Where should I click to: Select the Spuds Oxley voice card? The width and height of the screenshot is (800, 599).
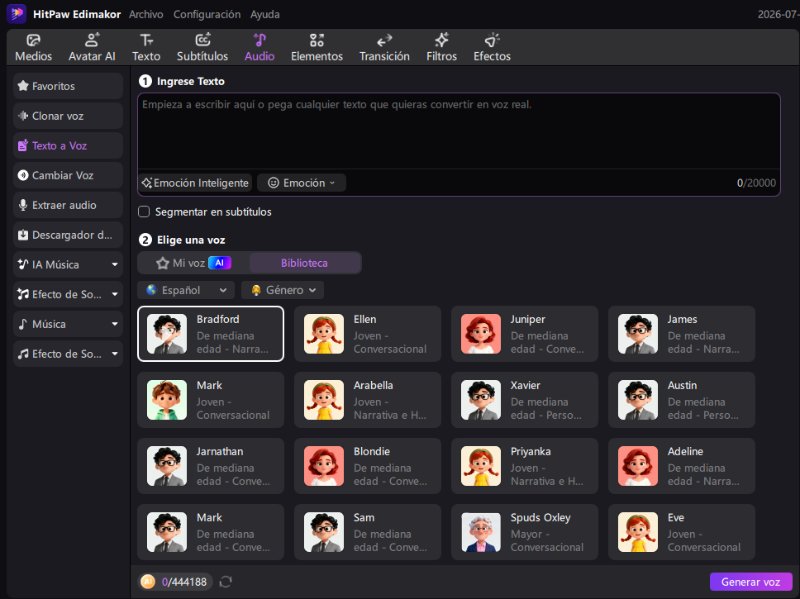(x=524, y=532)
